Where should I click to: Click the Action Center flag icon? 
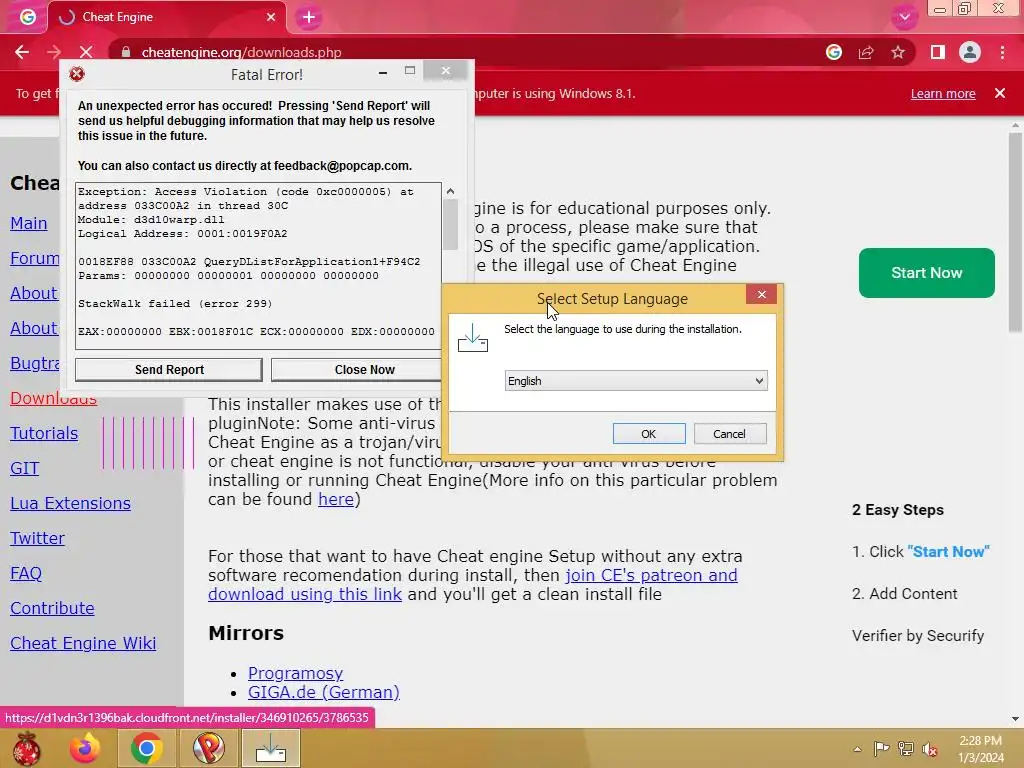[881, 749]
